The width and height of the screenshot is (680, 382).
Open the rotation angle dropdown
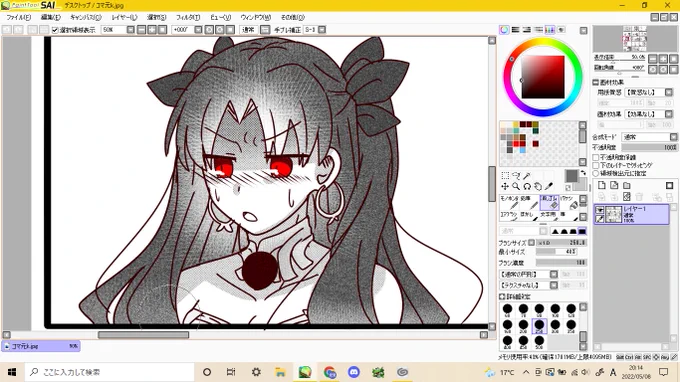[x=198, y=30]
